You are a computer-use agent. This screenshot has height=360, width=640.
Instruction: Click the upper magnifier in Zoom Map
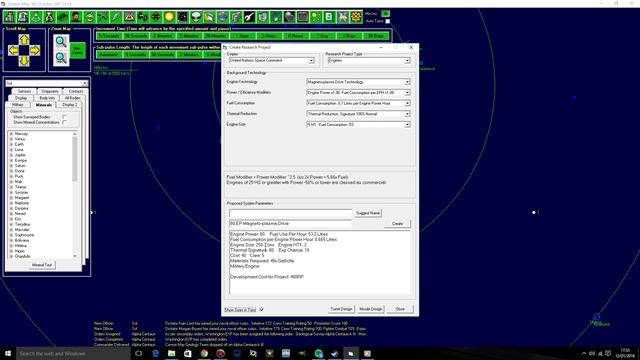click(61, 41)
